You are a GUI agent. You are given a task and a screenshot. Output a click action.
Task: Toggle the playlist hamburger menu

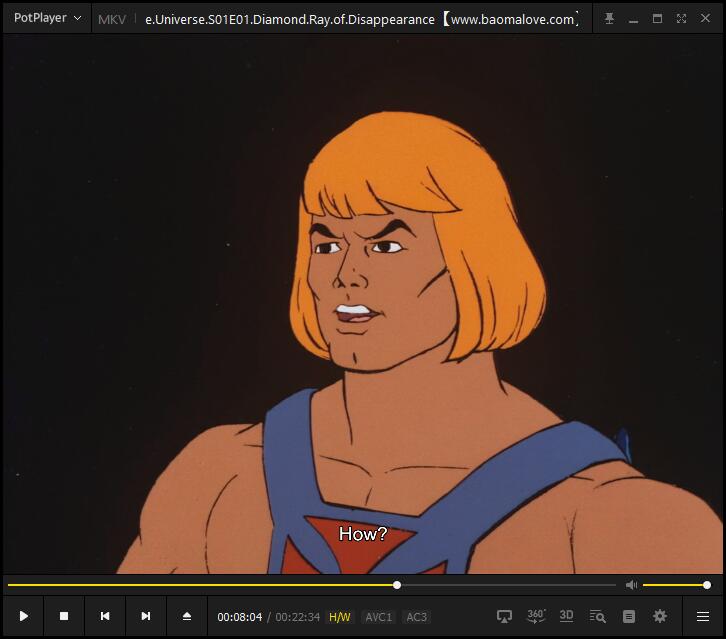pyautogui.click(x=703, y=616)
